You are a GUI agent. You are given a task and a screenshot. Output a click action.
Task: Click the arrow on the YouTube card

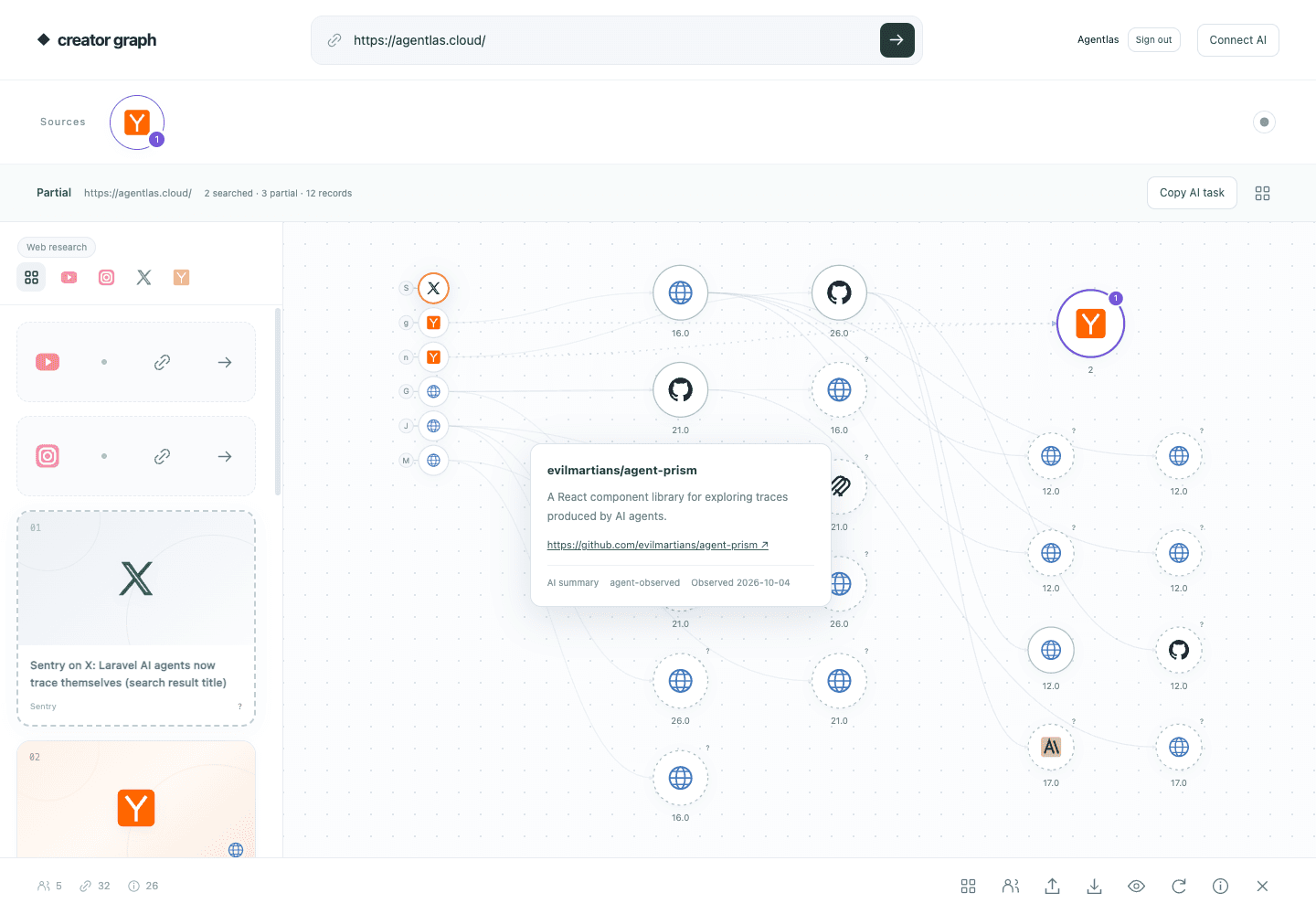(x=225, y=363)
